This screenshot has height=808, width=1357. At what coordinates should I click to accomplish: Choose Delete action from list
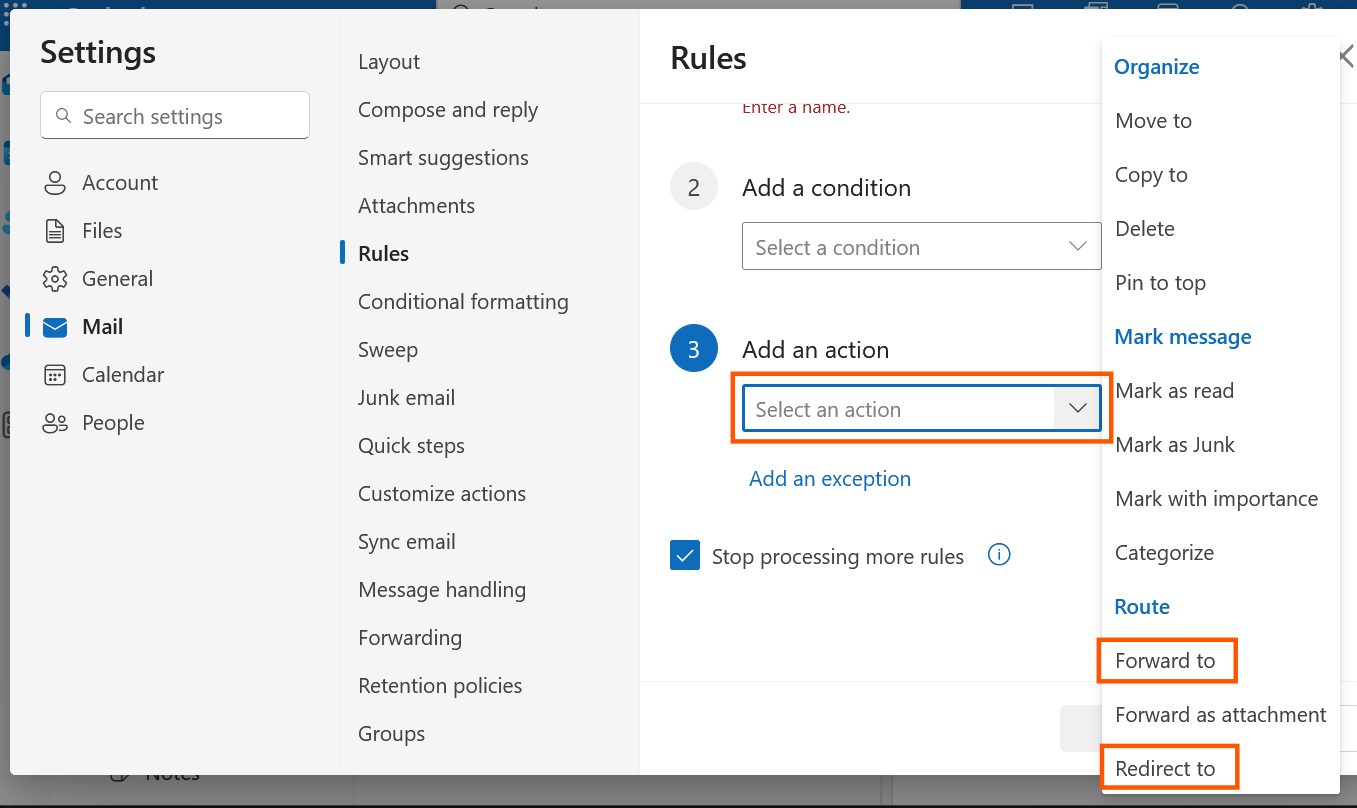pos(1145,229)
